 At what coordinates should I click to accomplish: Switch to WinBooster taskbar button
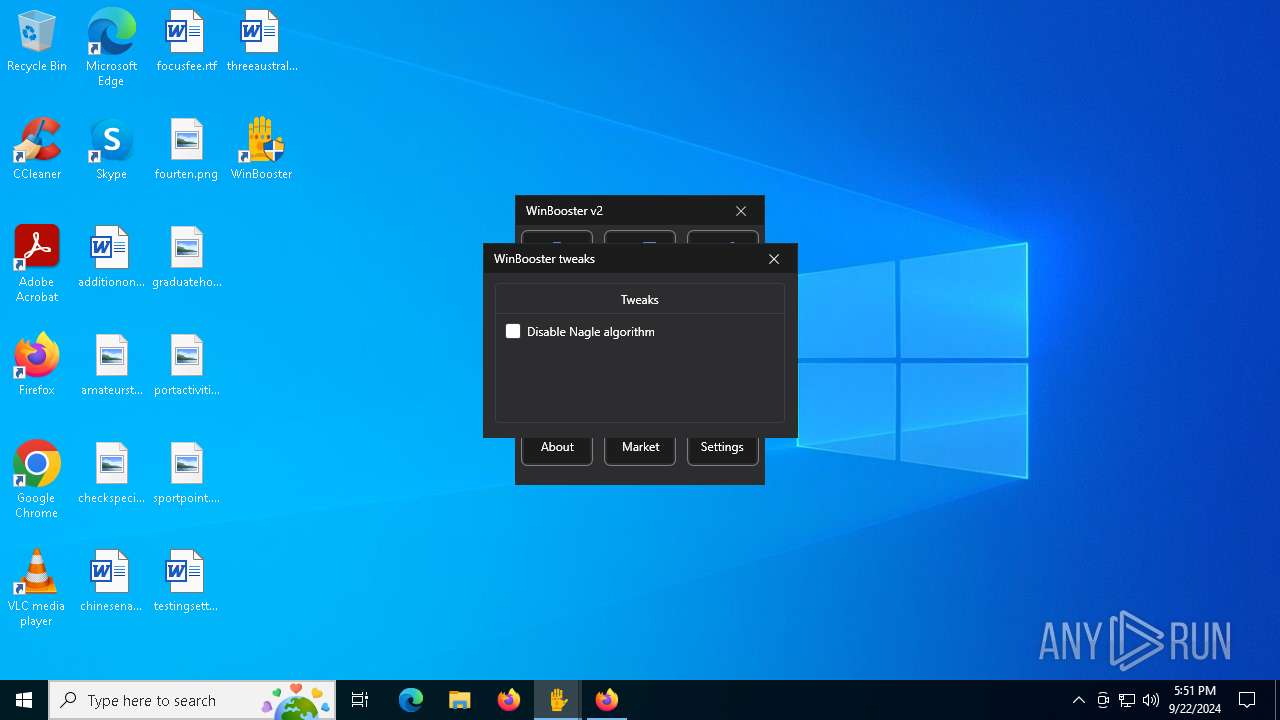558,700
